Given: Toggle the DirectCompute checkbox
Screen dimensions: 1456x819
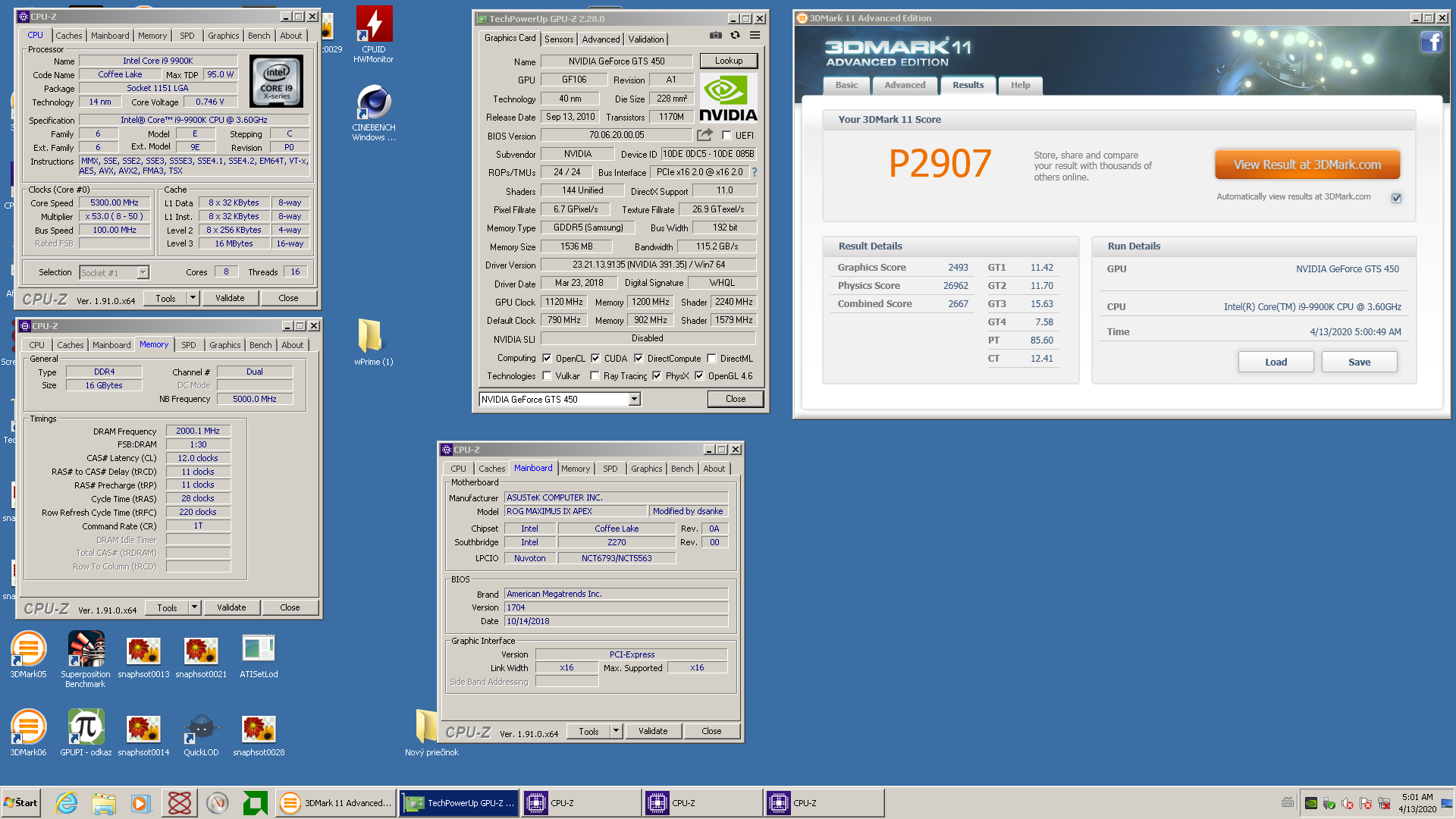Looking at the screenshot, I should [x=639, y=358].
